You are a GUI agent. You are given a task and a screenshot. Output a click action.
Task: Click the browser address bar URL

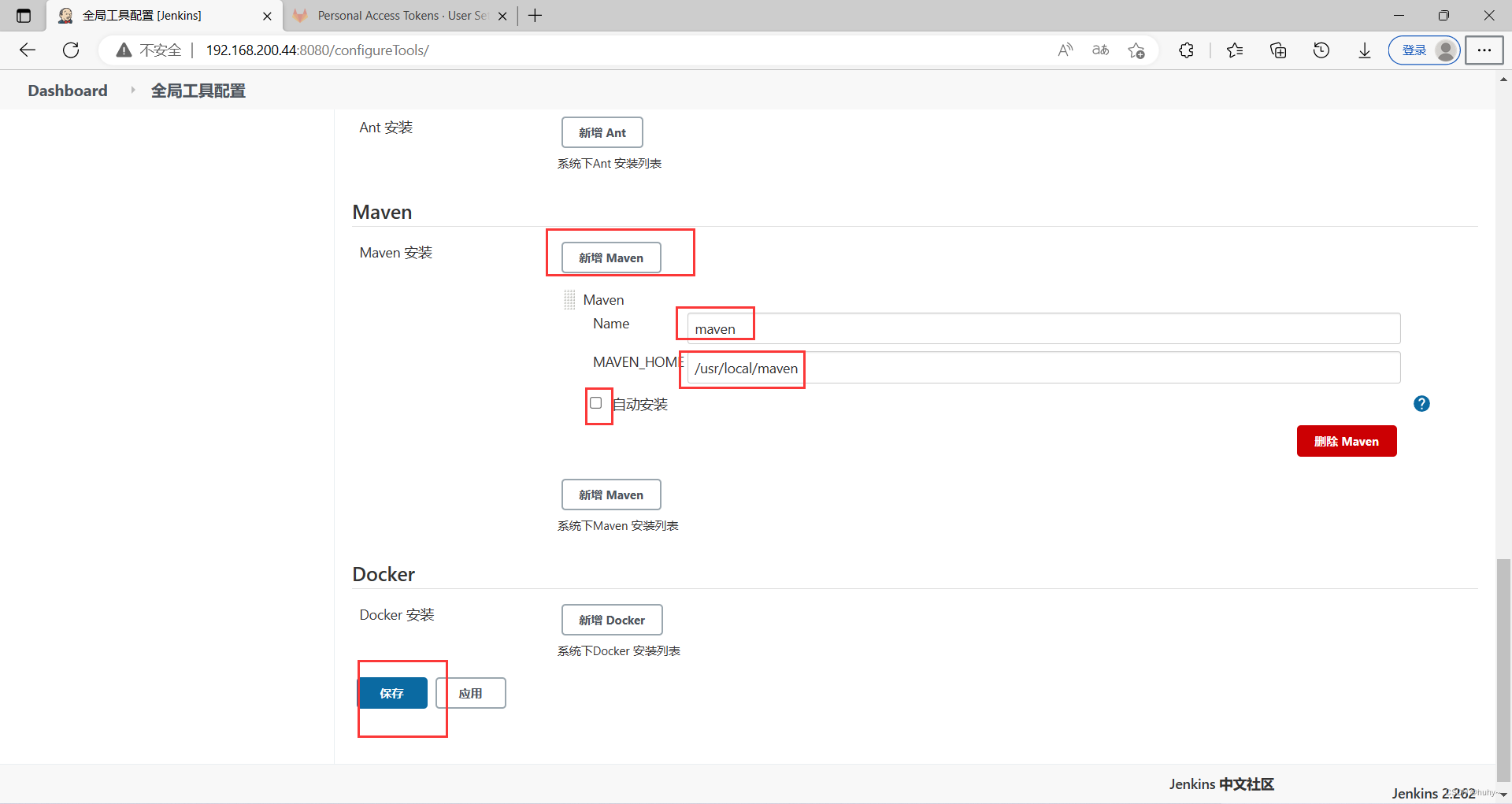(317, 50)
